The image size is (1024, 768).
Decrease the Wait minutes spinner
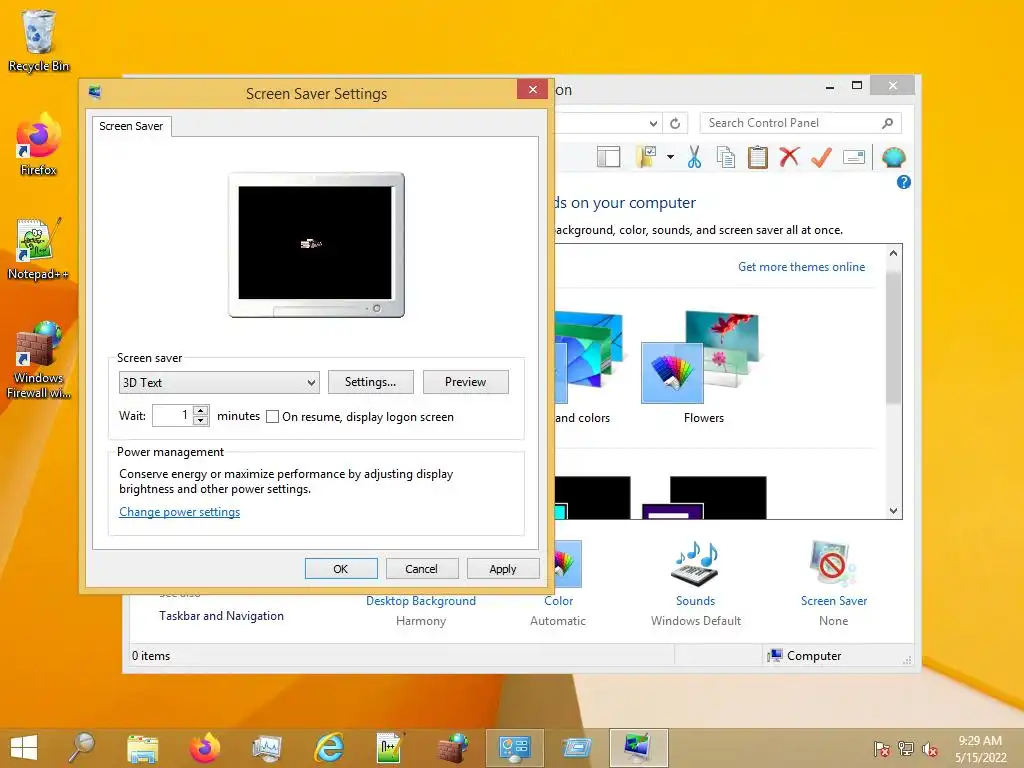pyautogui.click(x=201, y=421)
